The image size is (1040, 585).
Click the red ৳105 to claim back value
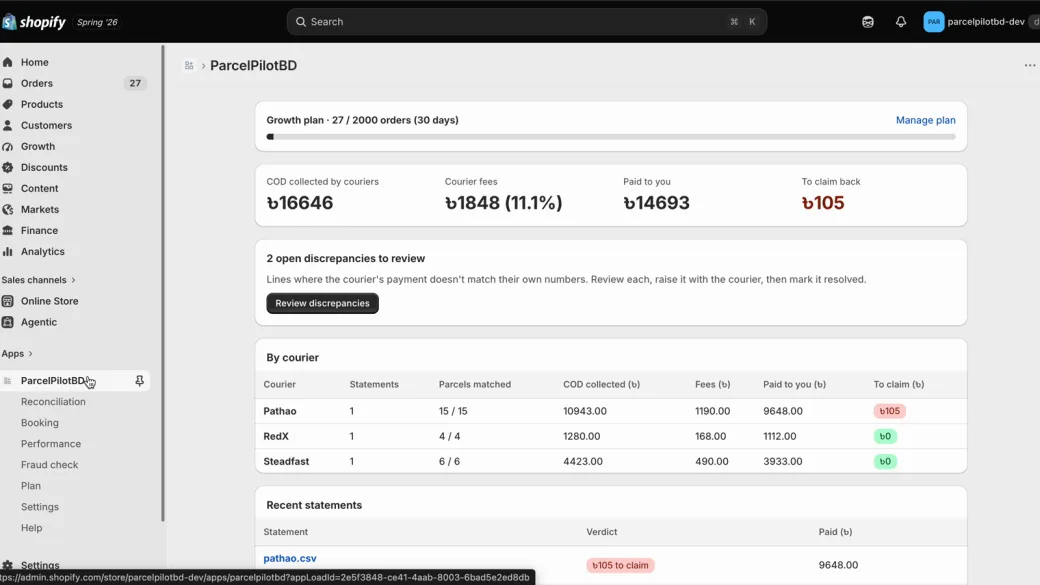[x=823, y=203]
